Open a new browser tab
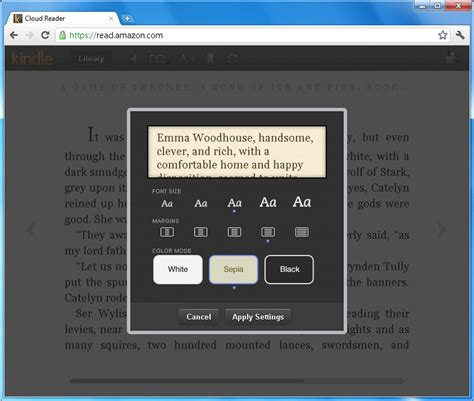The height and width of the screenshot is (401, 474). [x=127, y=19]
